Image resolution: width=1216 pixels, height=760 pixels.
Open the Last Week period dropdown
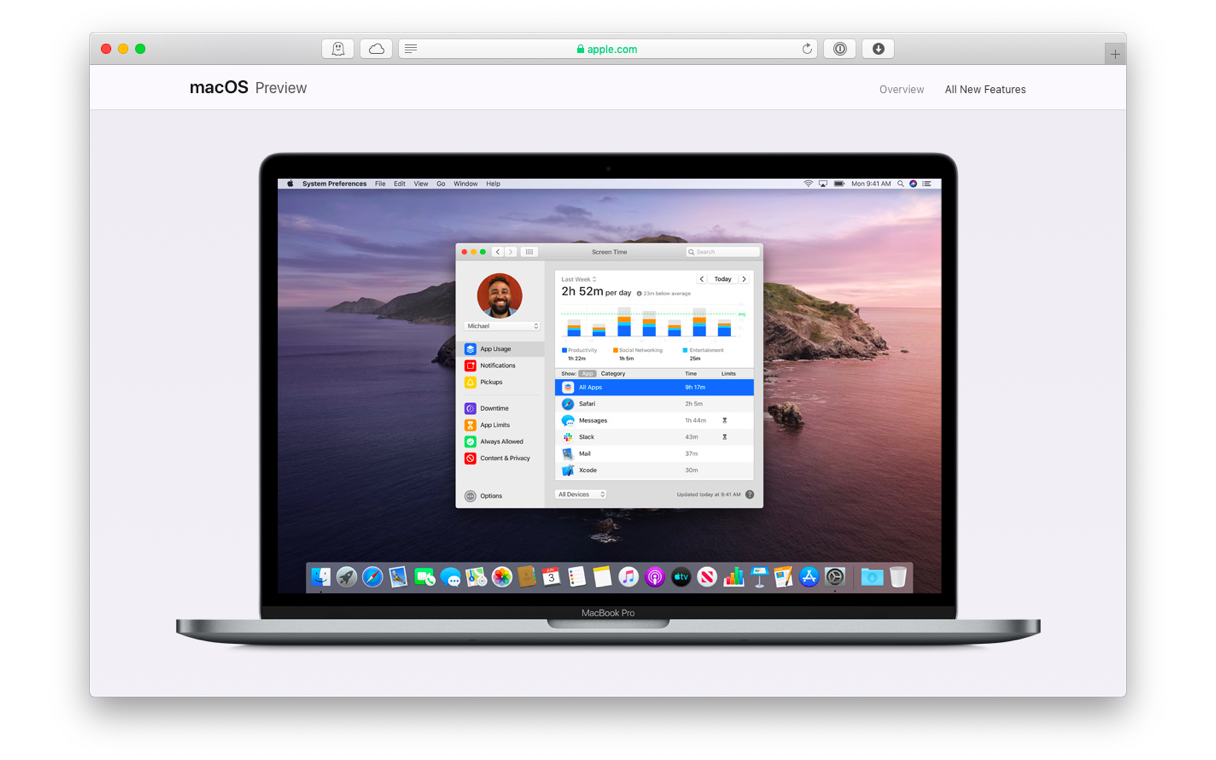tap(579, 280)
